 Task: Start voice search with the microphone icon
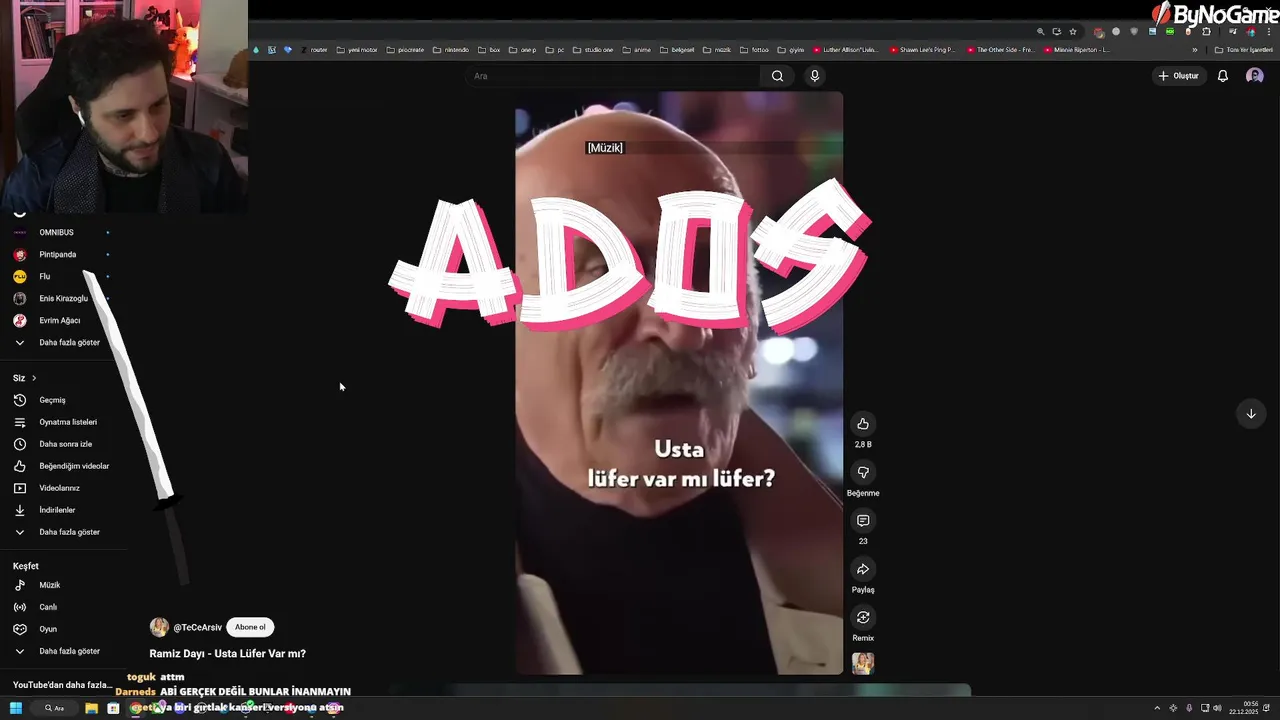click(814, 76)
